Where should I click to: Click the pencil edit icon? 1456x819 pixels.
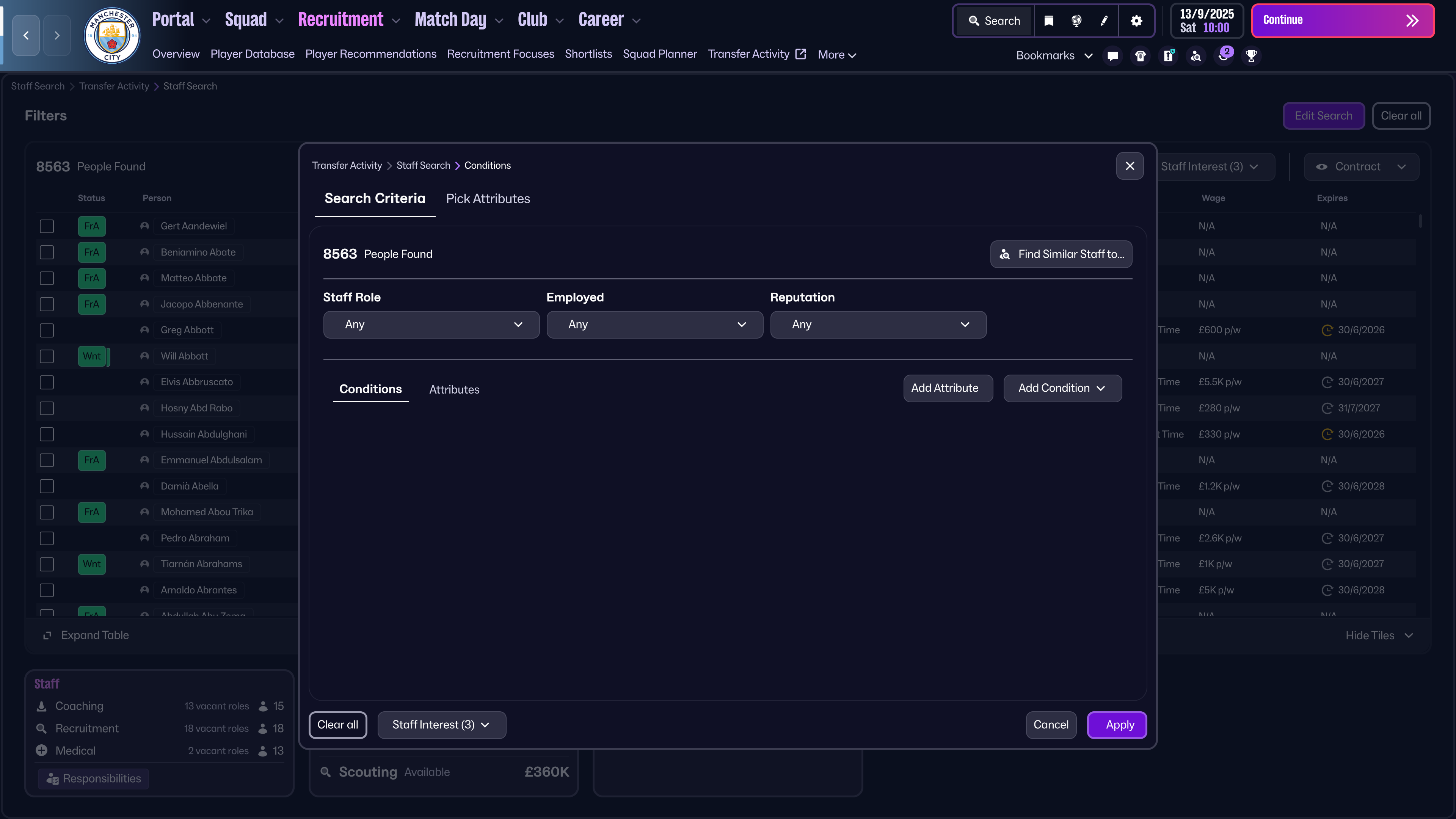tap(1104, 21)
